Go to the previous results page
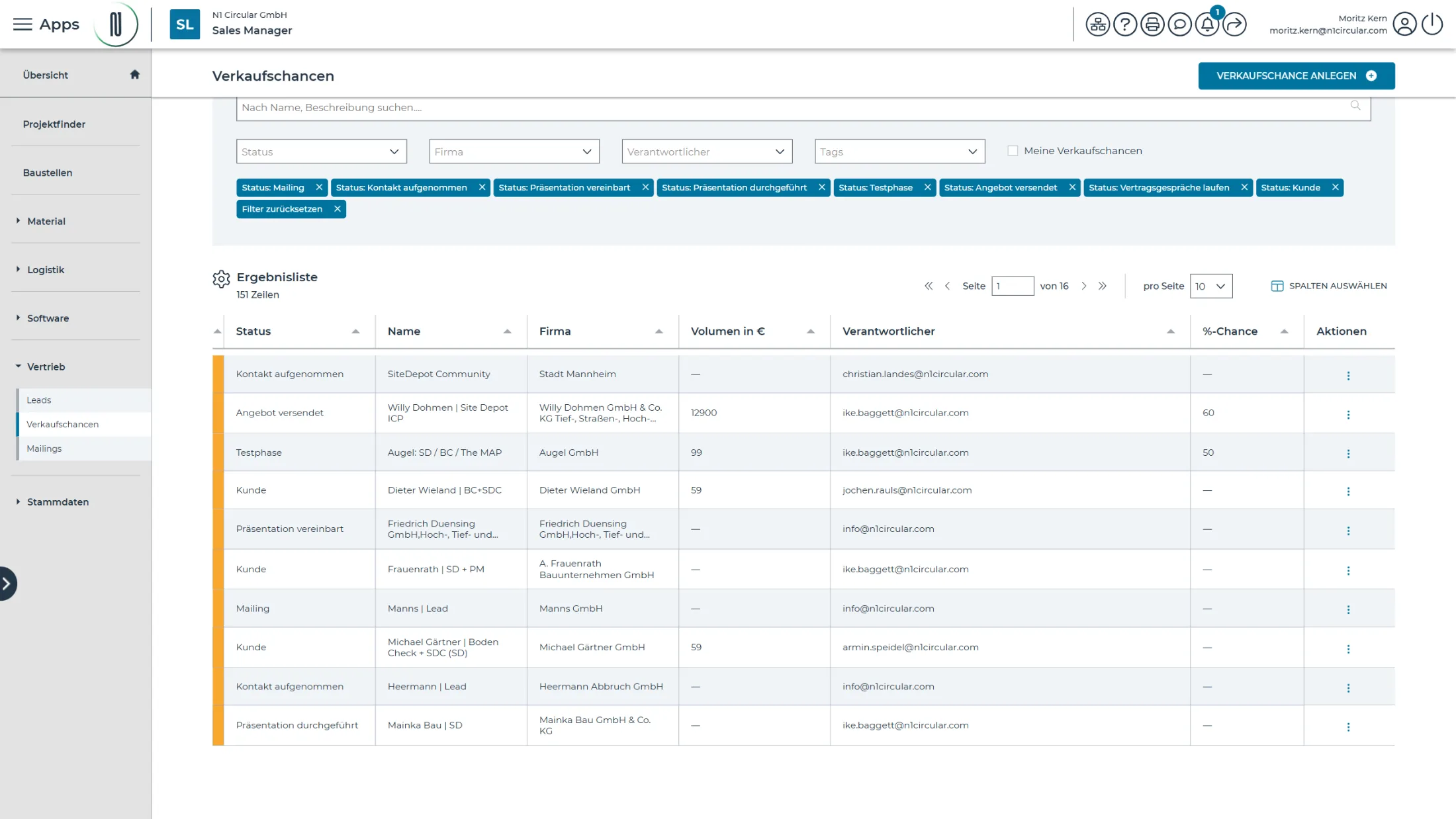 tap(947, 286)
